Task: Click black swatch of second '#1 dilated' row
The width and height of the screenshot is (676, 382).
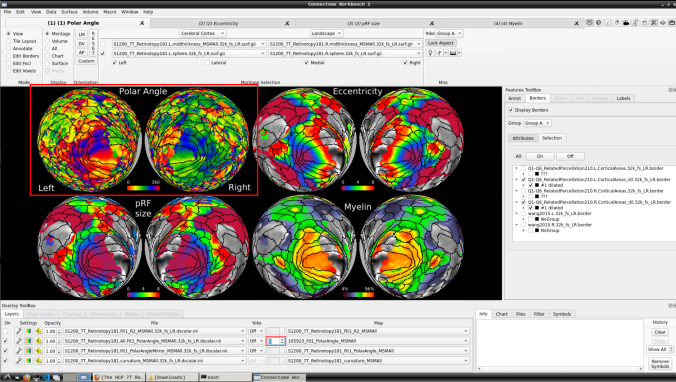Action: 537,208
